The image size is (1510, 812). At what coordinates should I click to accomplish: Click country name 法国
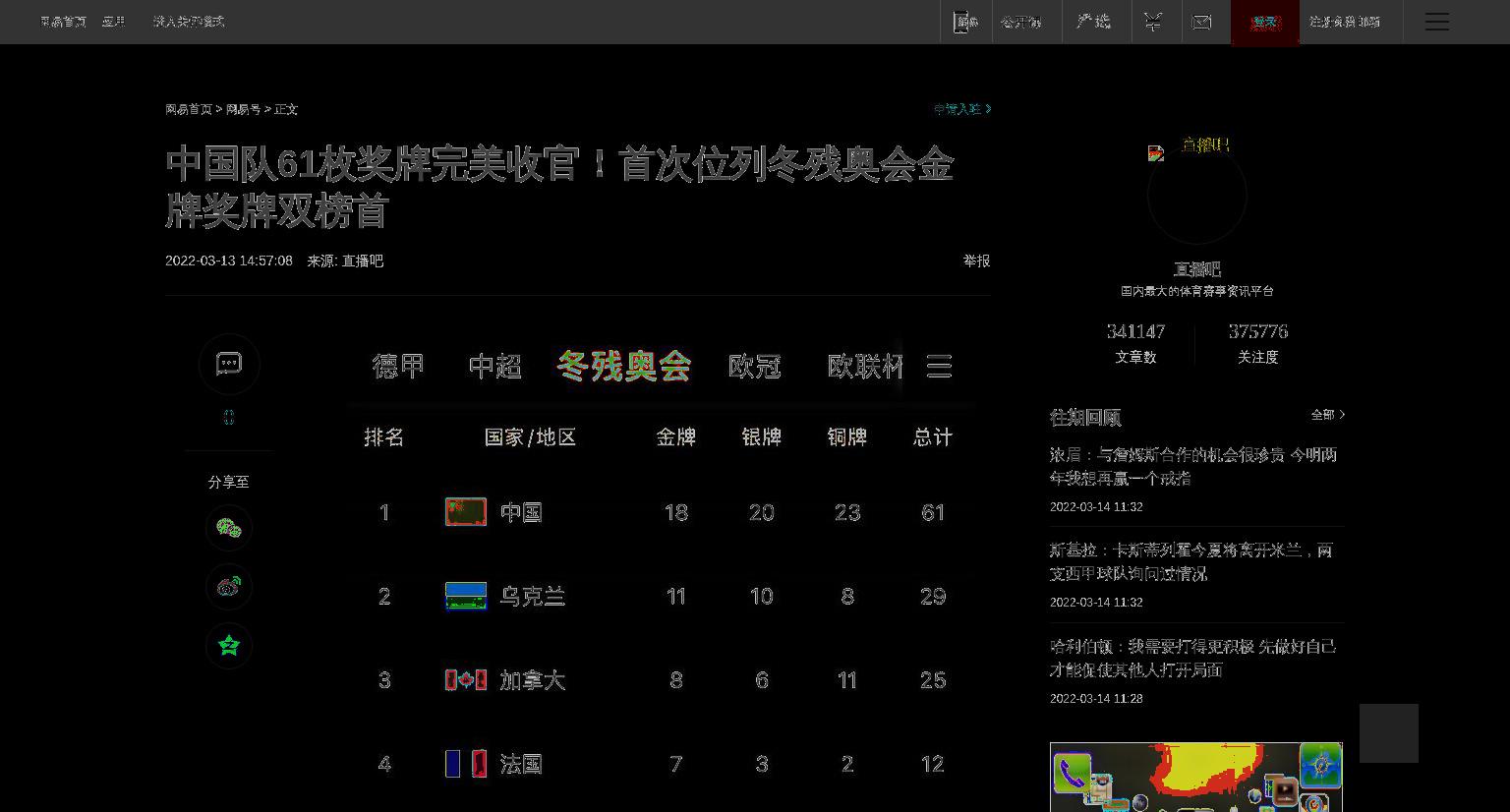click(x=521, y=764)
